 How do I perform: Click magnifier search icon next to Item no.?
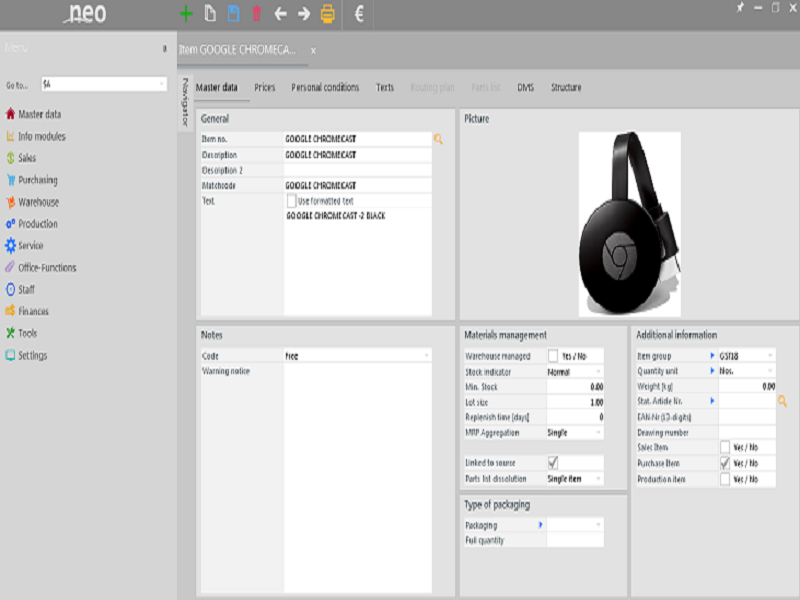click(438, 139)
